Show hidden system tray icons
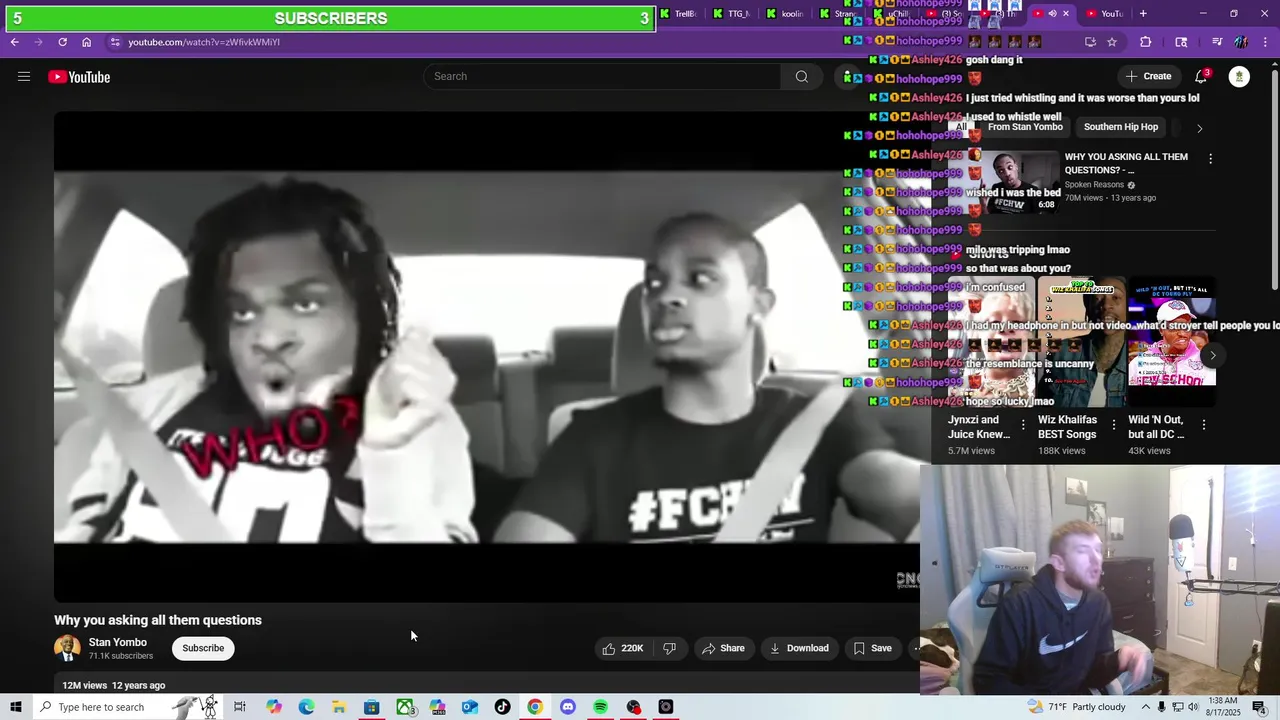 click(x=1145, y=707)
